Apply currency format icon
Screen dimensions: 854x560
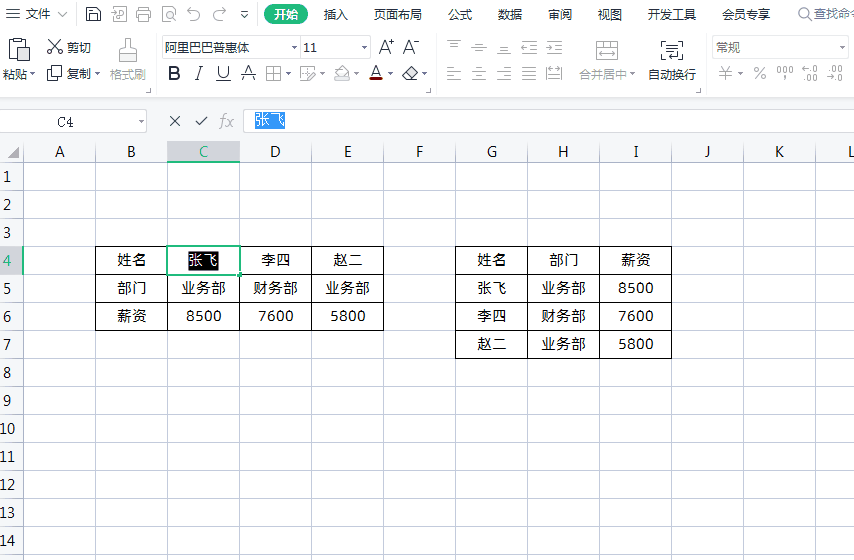point(725,72)
